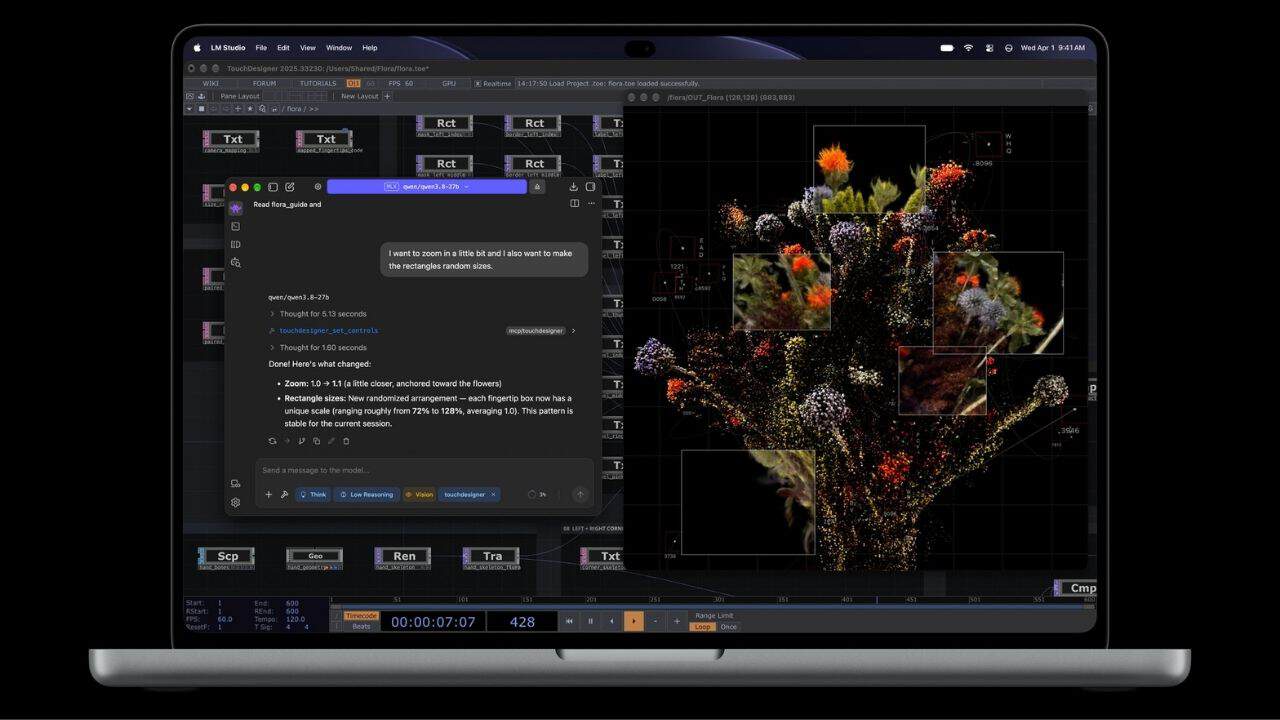Open the qwen/qwen3.8-27b model selector dropdown
The height and width of the screenshot is (720, 1280).
coord(427,187)
